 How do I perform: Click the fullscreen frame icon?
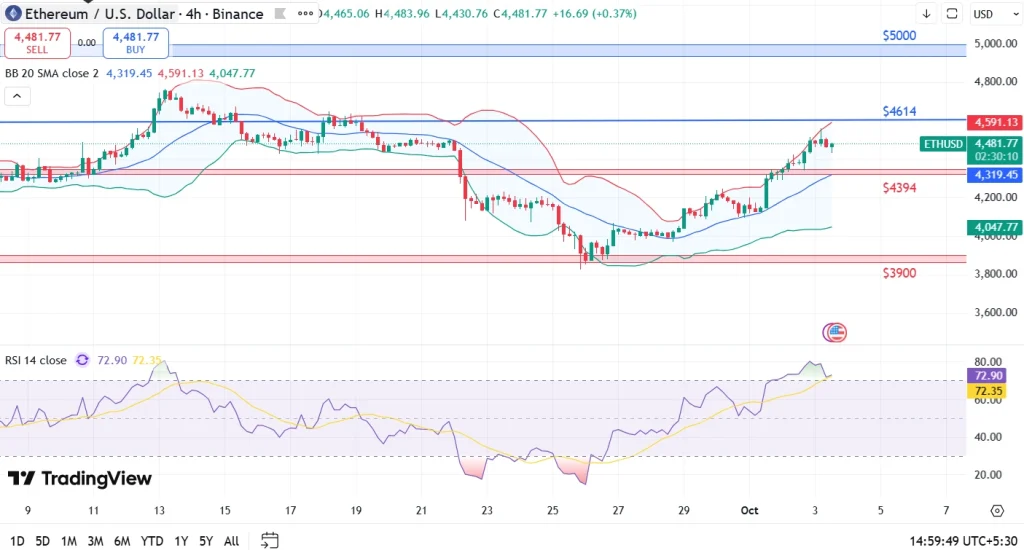tap(952, 14)
